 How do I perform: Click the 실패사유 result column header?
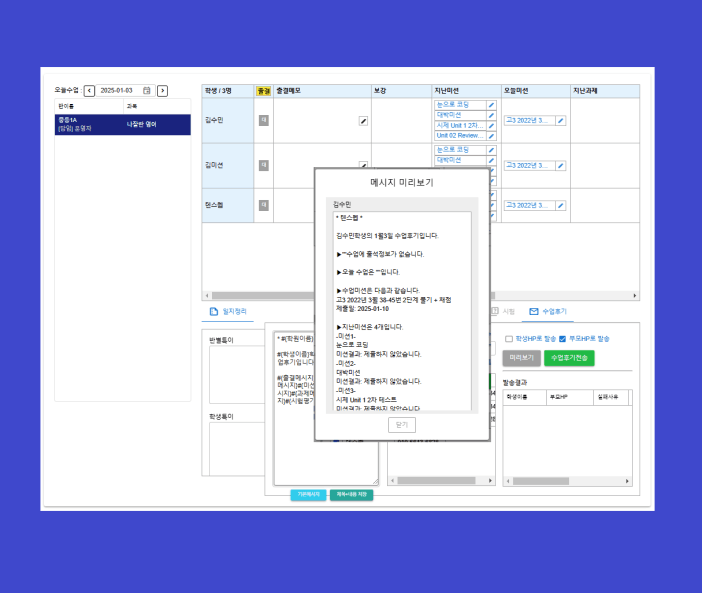(x=611, y=397)
